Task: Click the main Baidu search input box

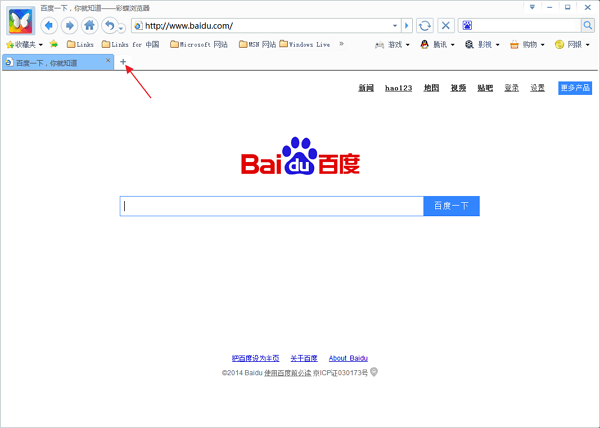Action: (272, 206)
